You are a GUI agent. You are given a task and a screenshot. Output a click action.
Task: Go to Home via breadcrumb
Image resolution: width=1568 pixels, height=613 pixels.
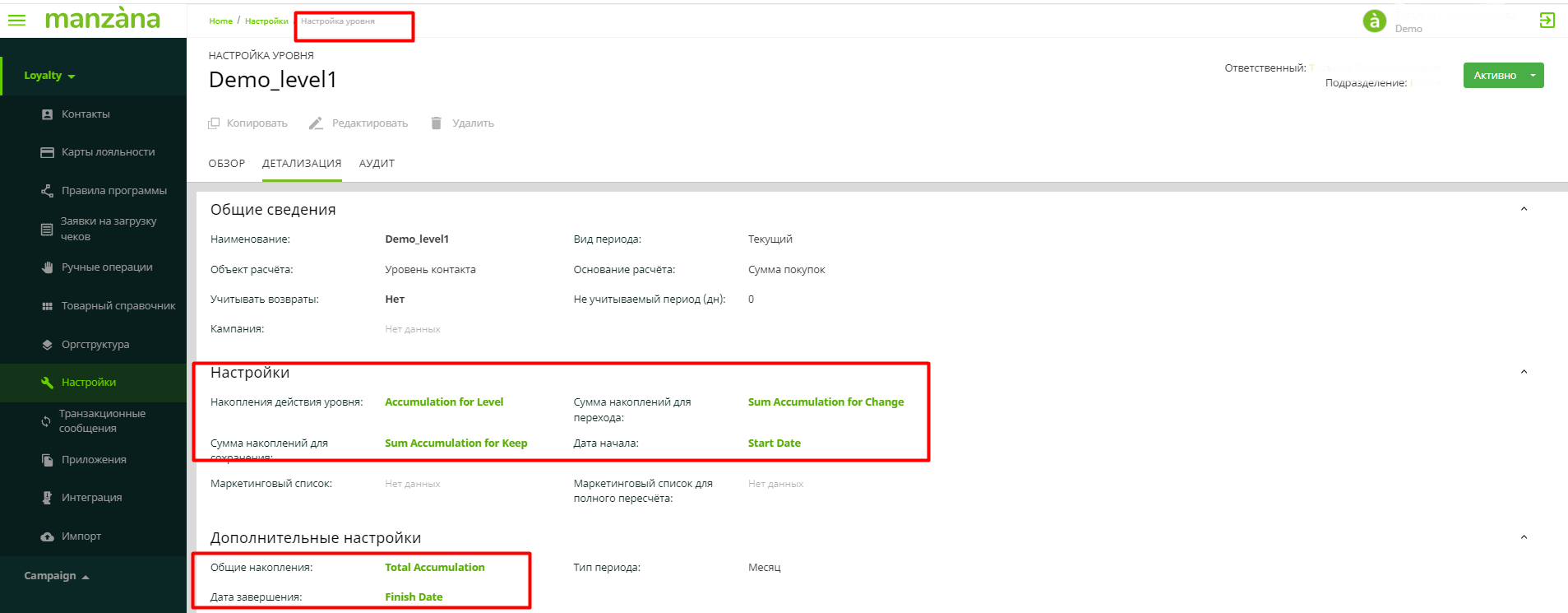tap(220, 21)
